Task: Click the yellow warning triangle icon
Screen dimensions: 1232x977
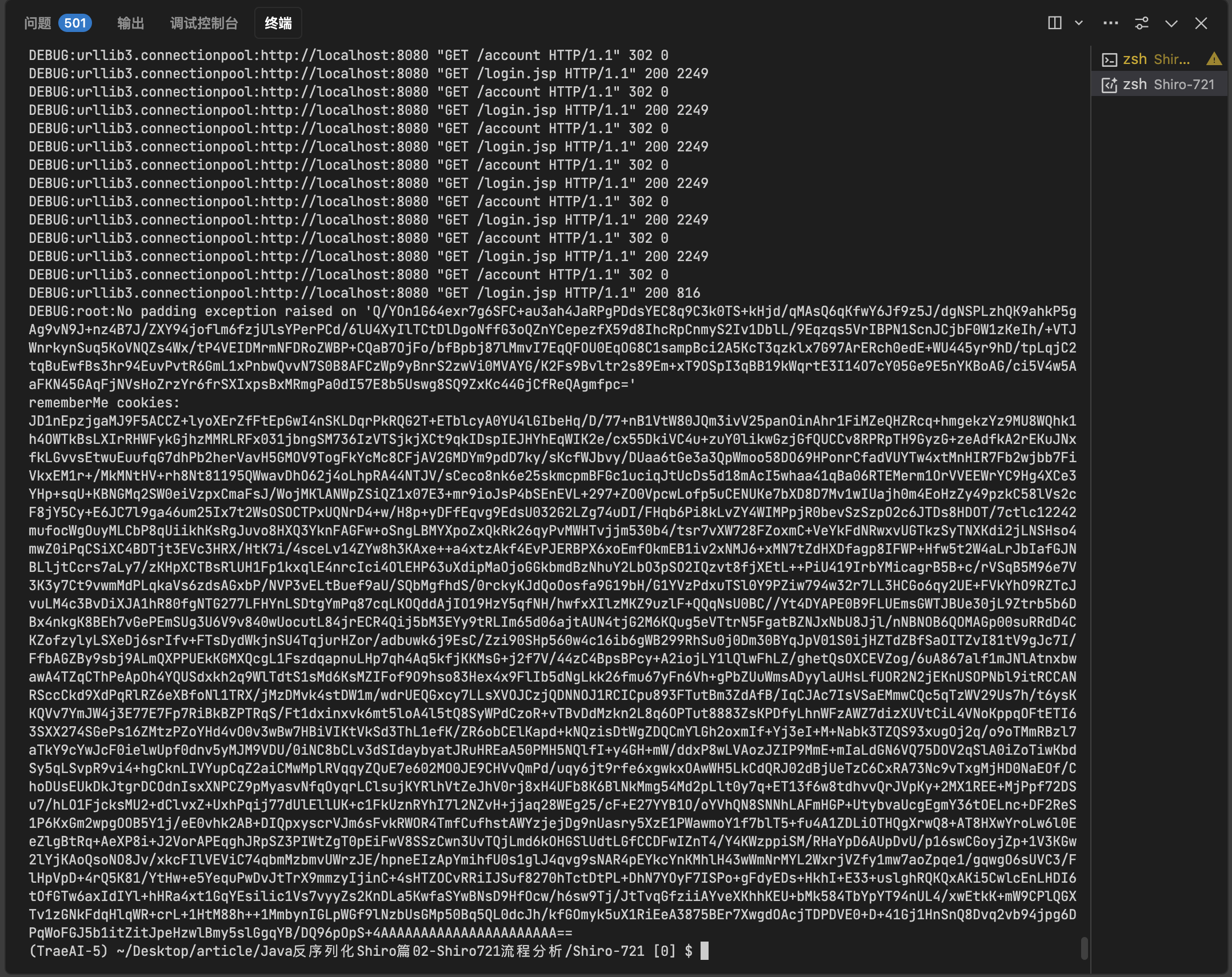Action: 1214,59
